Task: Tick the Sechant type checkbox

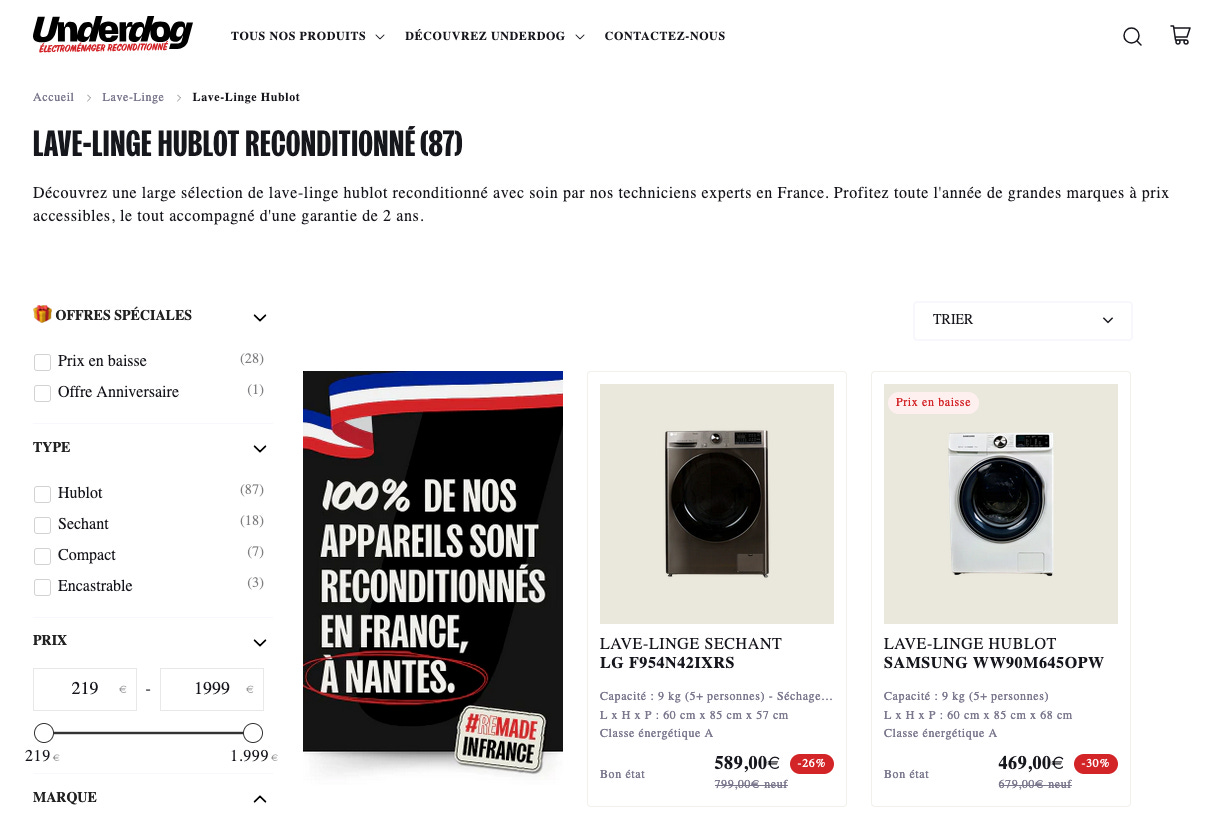Action: coord(42,525)
